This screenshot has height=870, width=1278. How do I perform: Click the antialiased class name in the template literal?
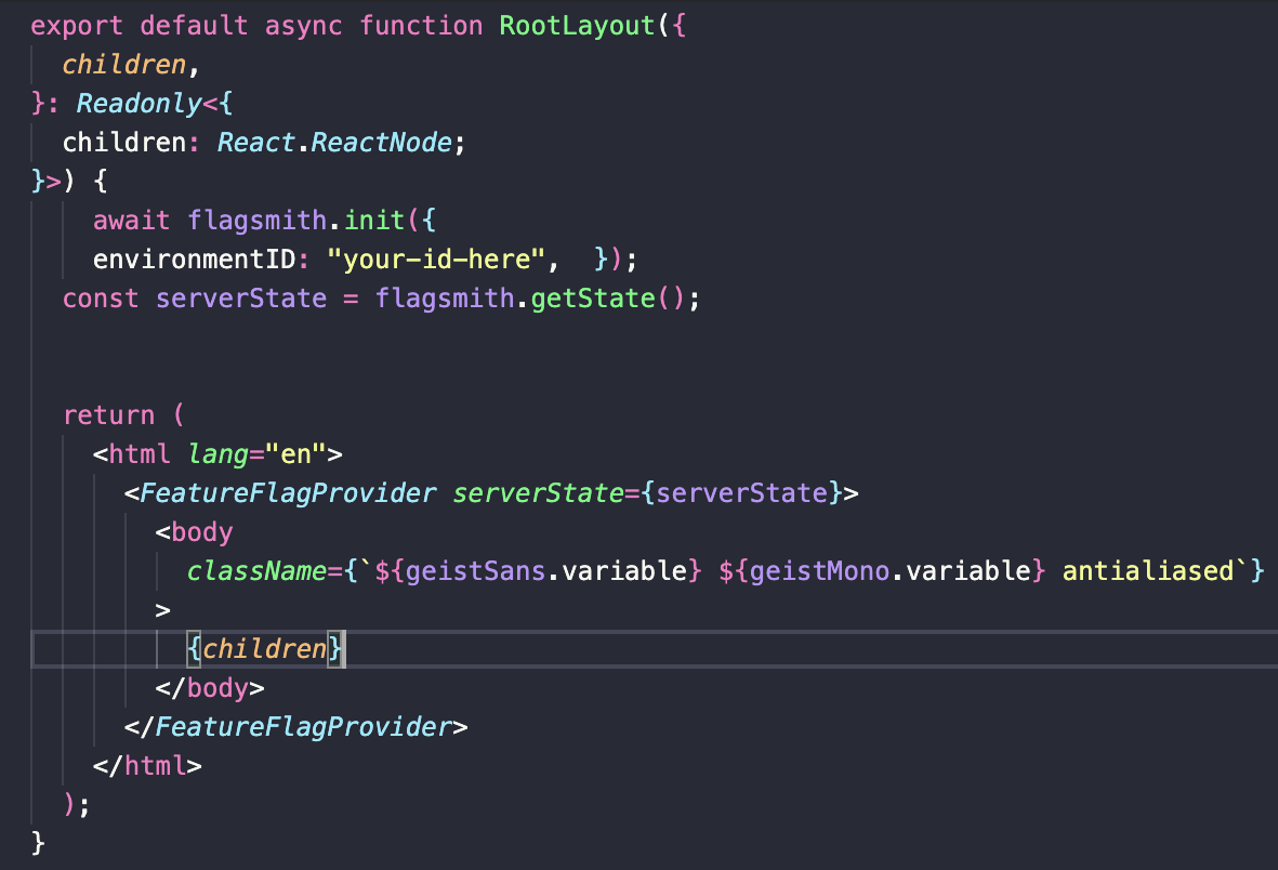click(1152, 571)
